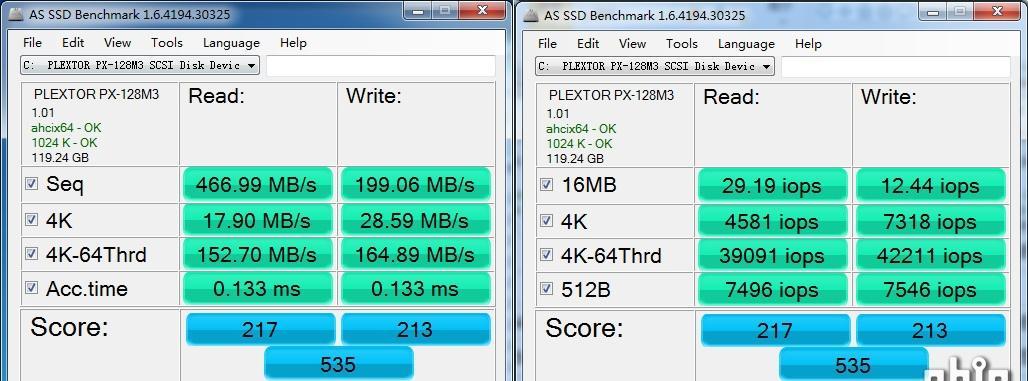Click the app icon in left window title bar
Screen dimensions: 1028x381
tap(16, 14)
